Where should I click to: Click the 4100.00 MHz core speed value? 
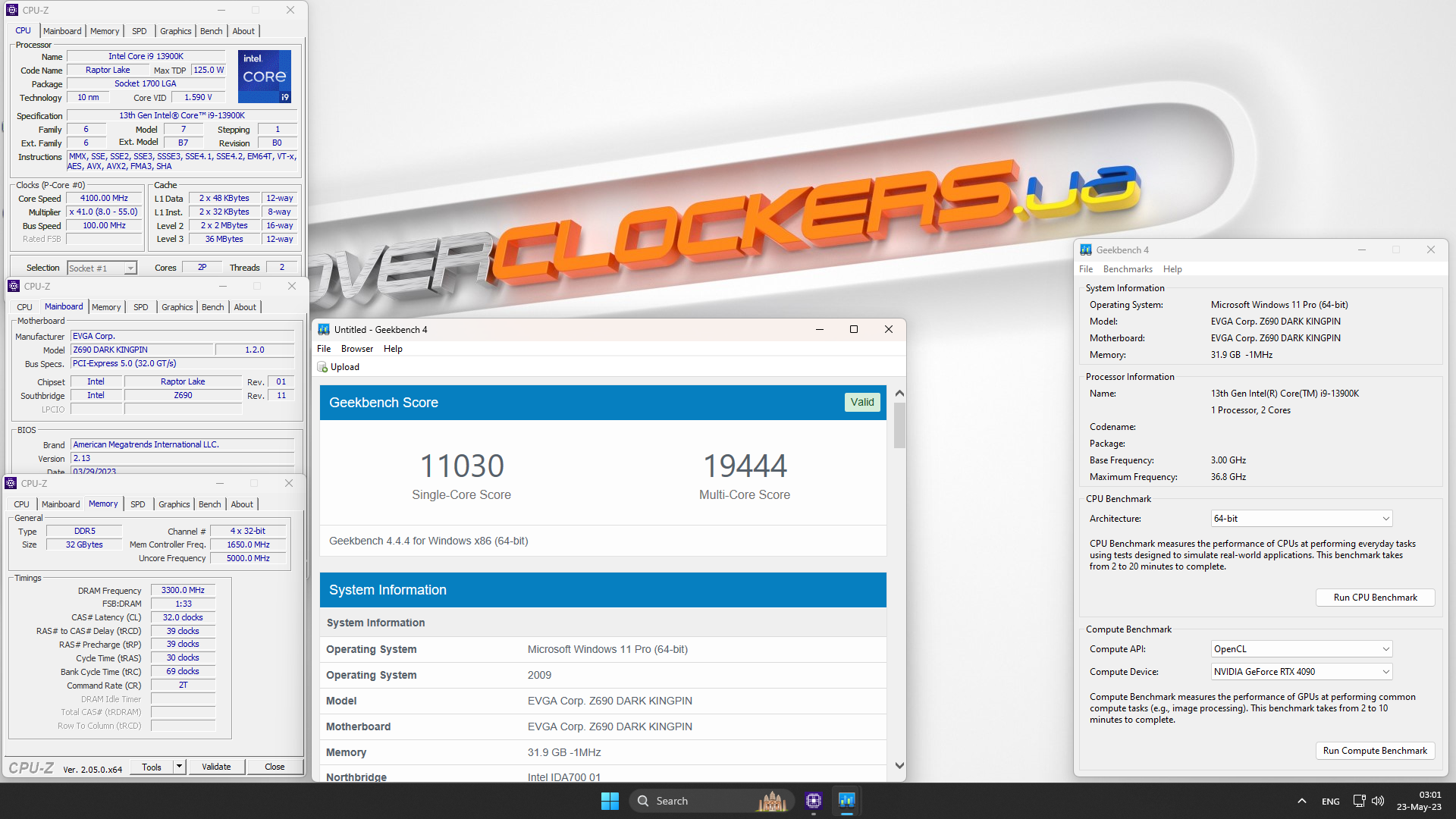105,199
